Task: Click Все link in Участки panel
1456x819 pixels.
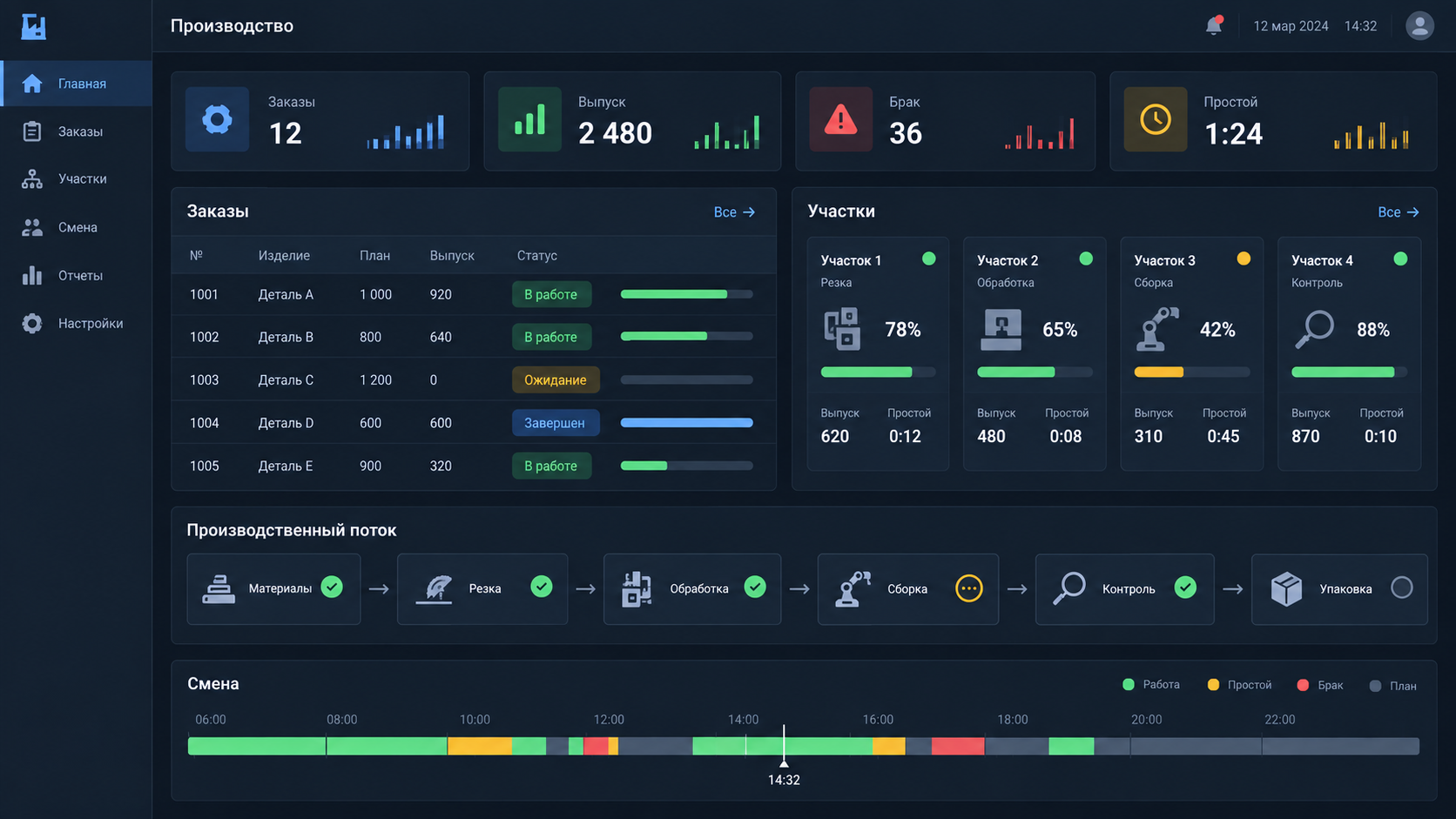Action: tap(1399, 212)
